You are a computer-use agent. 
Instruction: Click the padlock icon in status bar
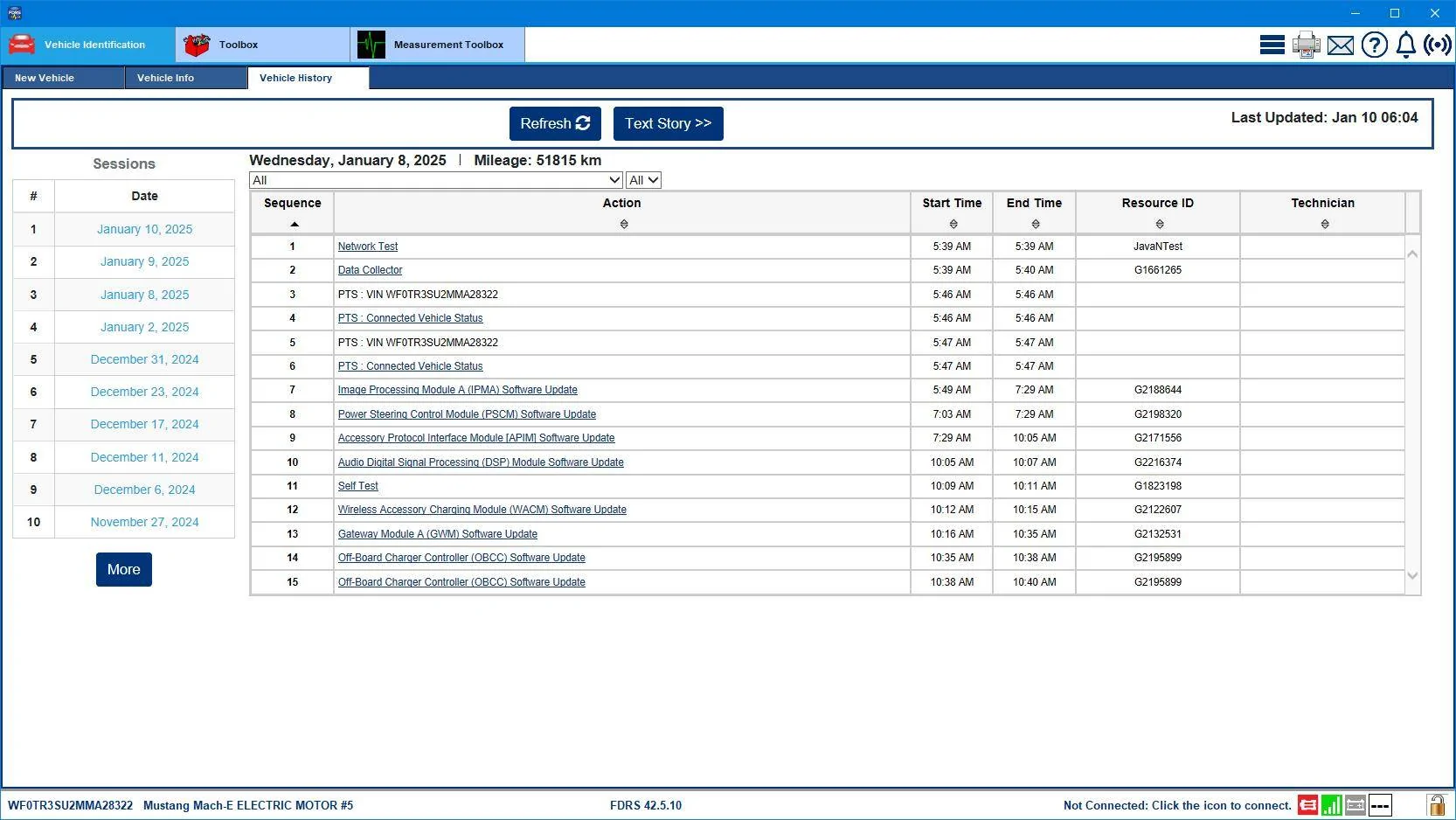(1436, 805)
